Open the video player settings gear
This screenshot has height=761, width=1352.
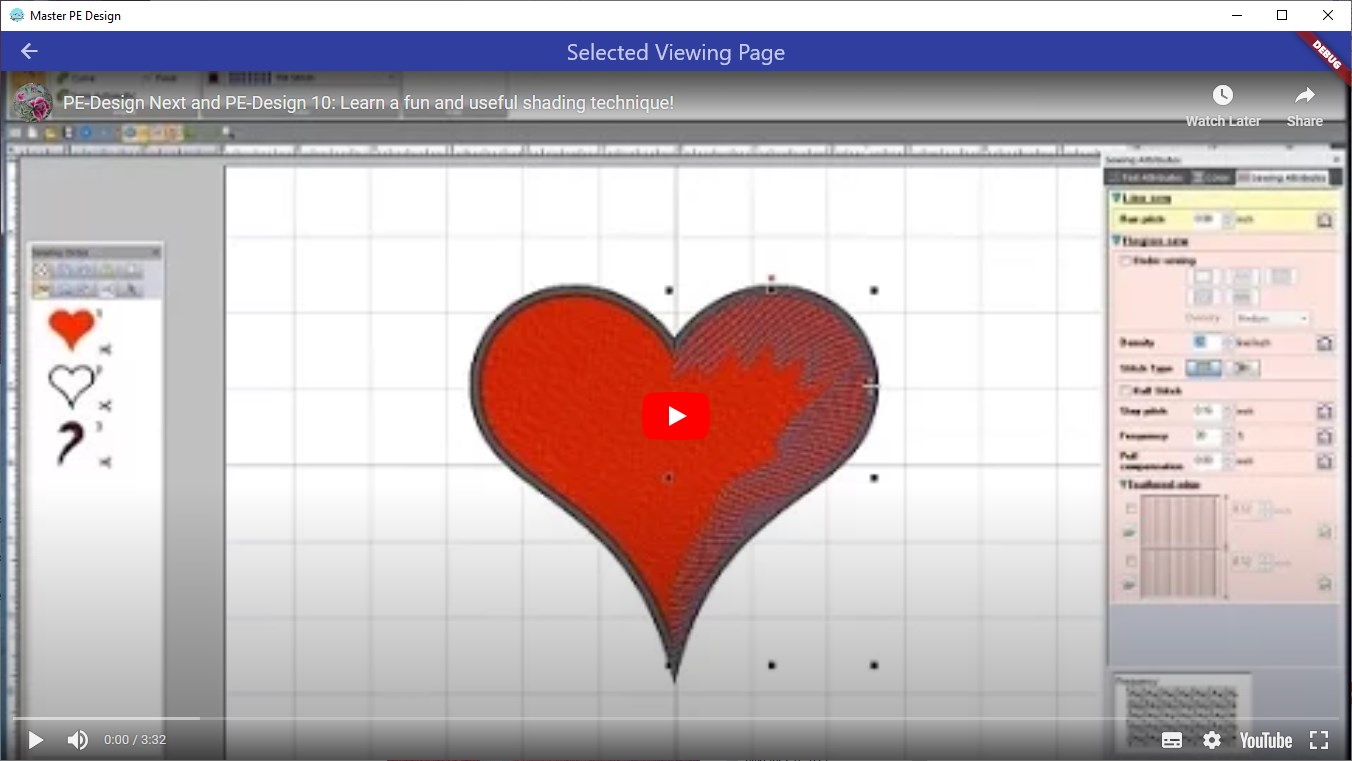1212,740
